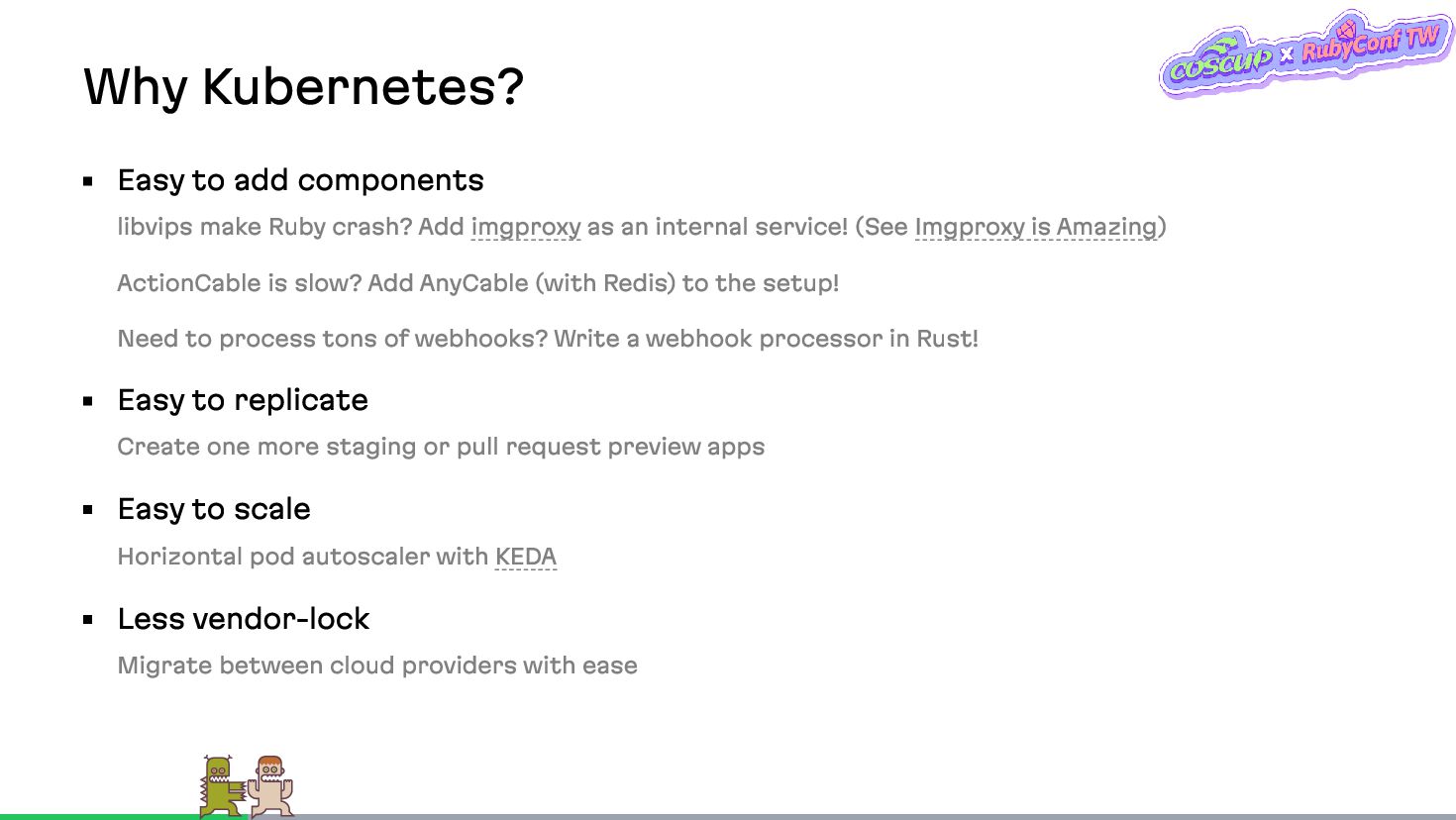Click the bullet beside Easy to replicate
This screenshot has width=1456, height=820.
coord(88,401)
